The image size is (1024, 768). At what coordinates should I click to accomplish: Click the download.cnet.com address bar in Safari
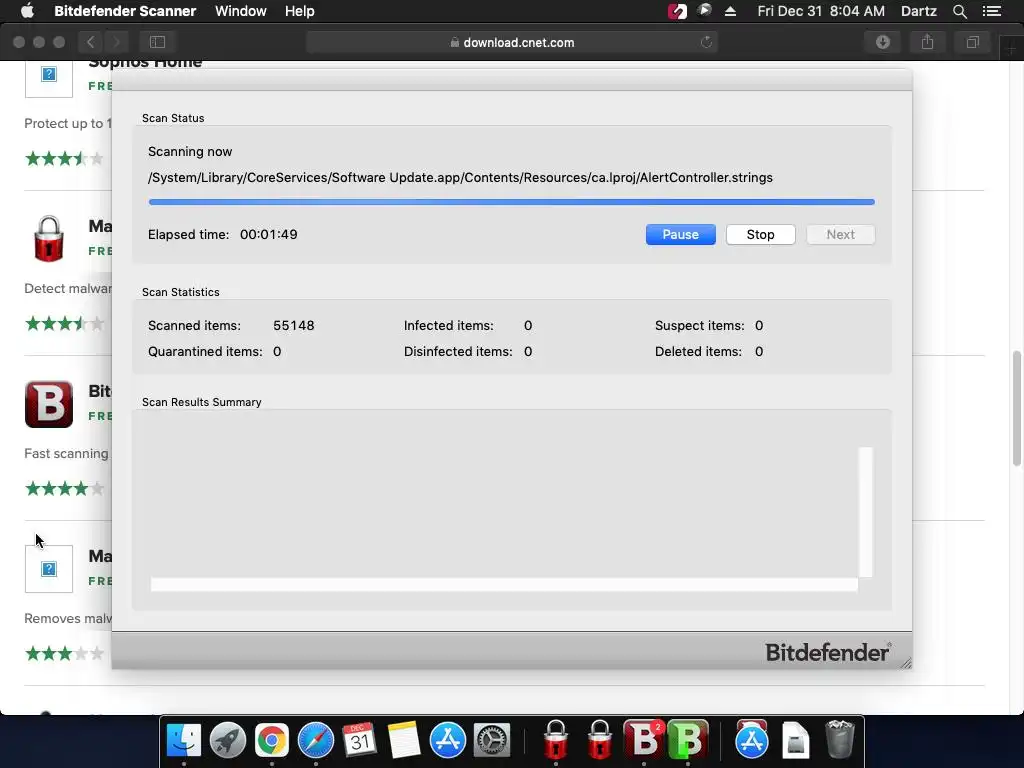[x=511, y=42]
